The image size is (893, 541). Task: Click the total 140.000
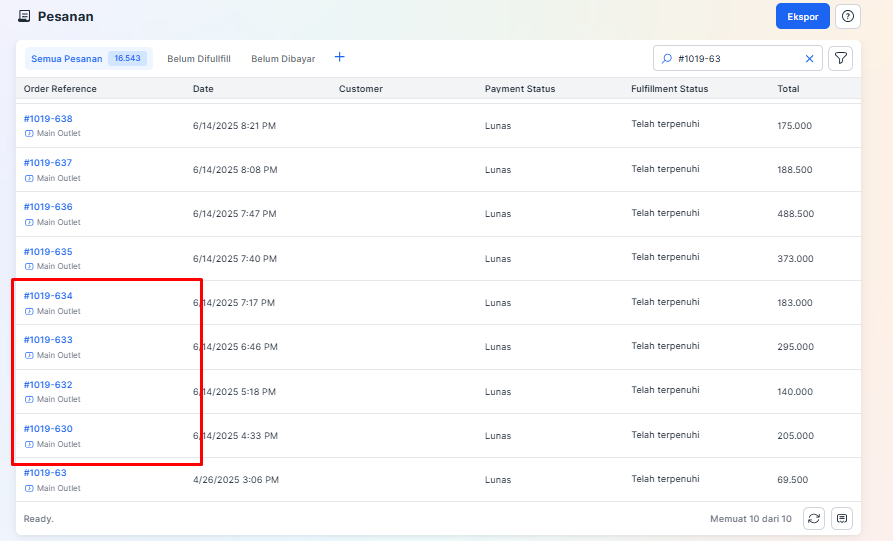tap(795, 392)
